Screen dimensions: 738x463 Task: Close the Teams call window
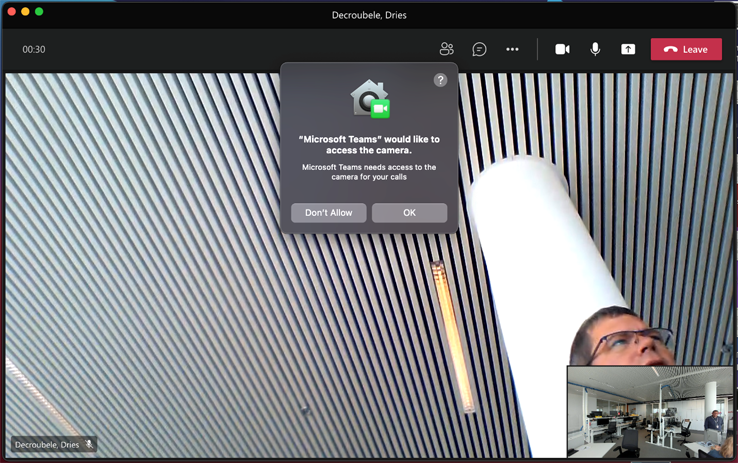[x=12, y=12]
